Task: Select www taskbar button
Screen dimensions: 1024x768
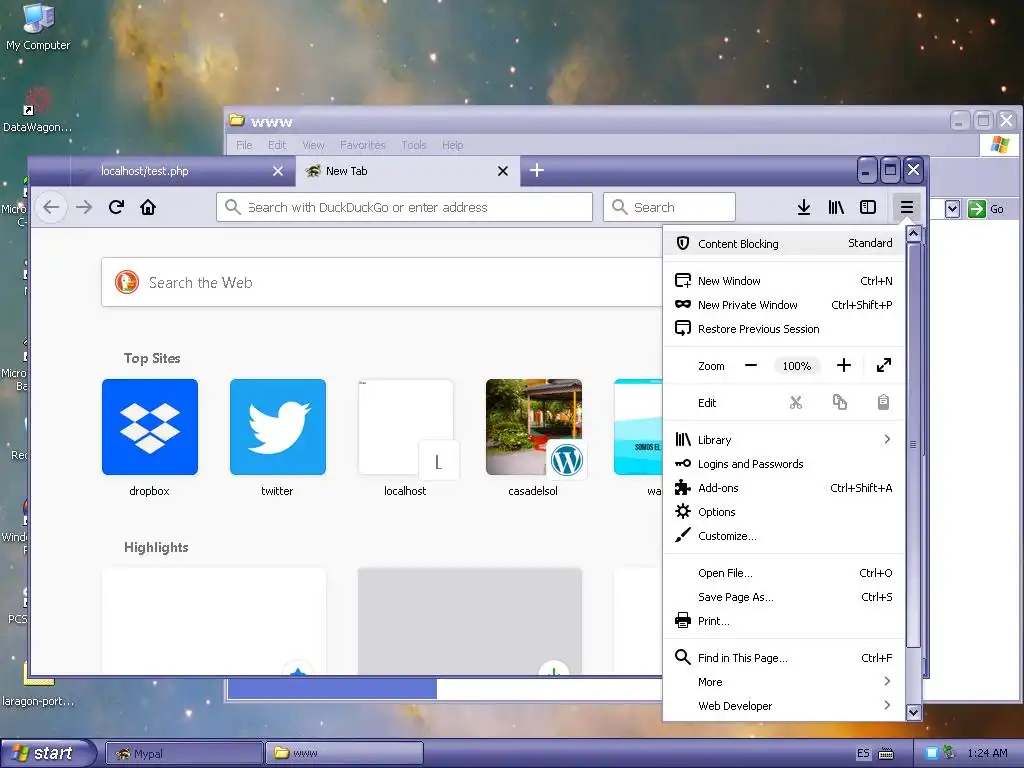Action: pos(345,754)
